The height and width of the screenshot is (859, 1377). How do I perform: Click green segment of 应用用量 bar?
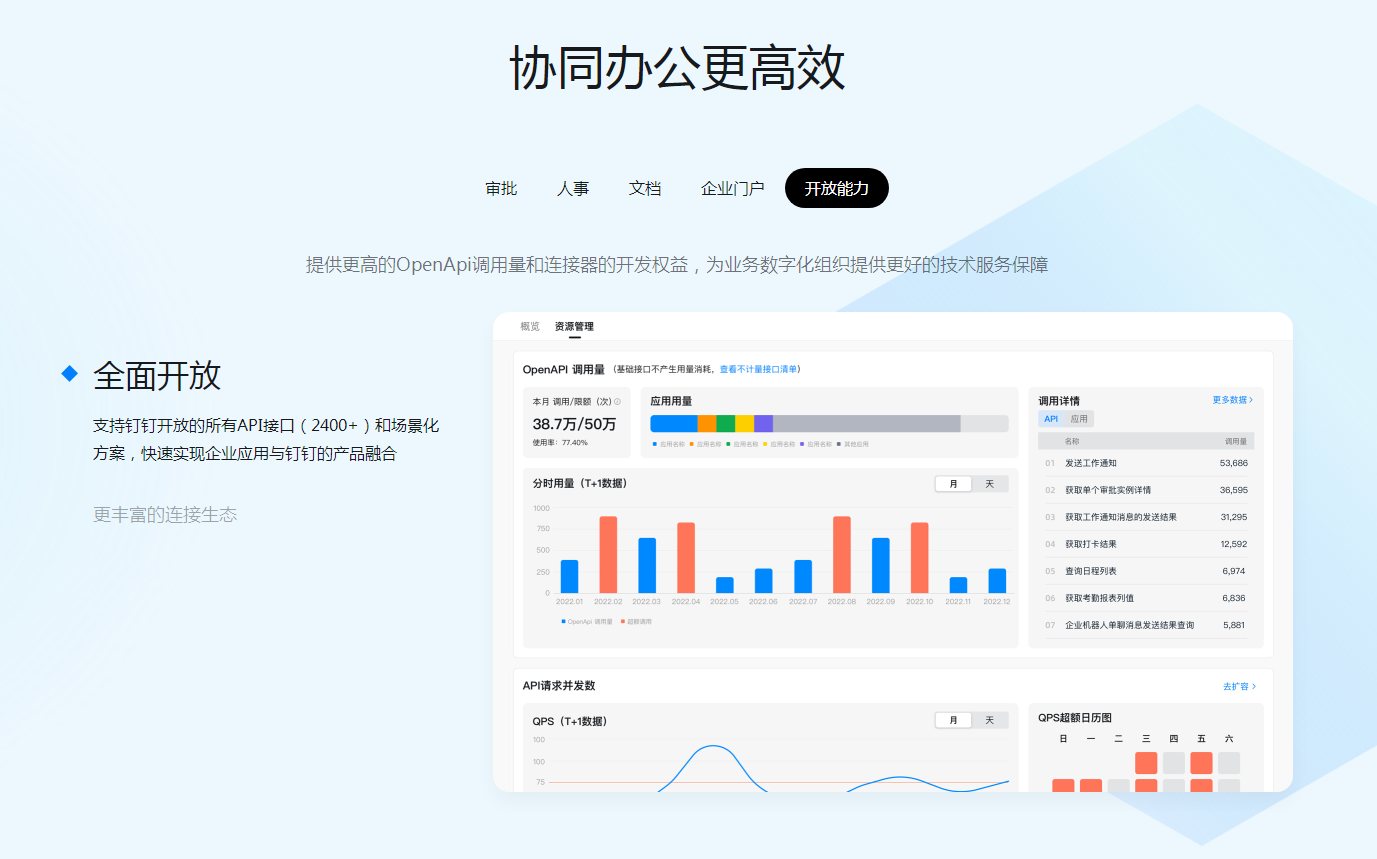(725, 423)
